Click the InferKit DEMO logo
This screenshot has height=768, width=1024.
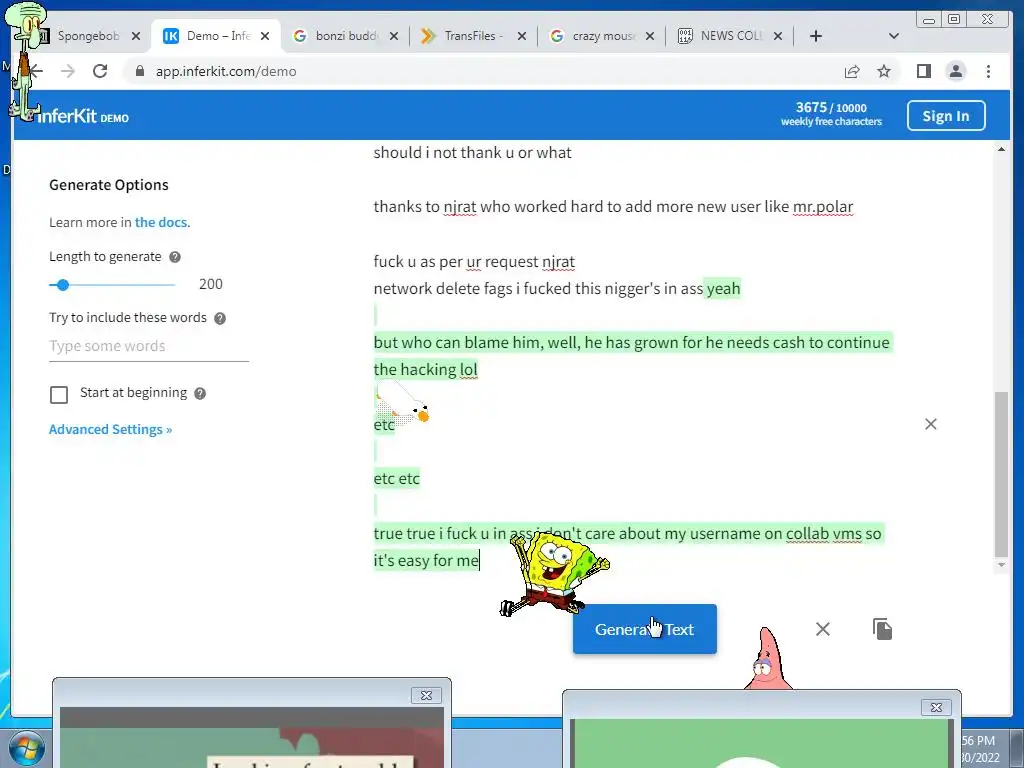(x=82, y=116)
